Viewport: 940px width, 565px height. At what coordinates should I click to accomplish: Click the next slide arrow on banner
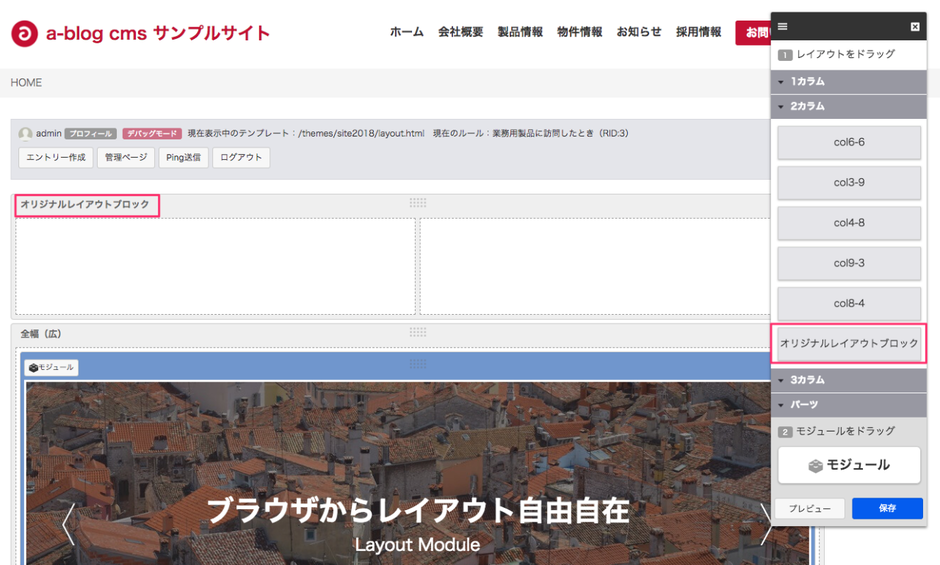tap(766, 524)
